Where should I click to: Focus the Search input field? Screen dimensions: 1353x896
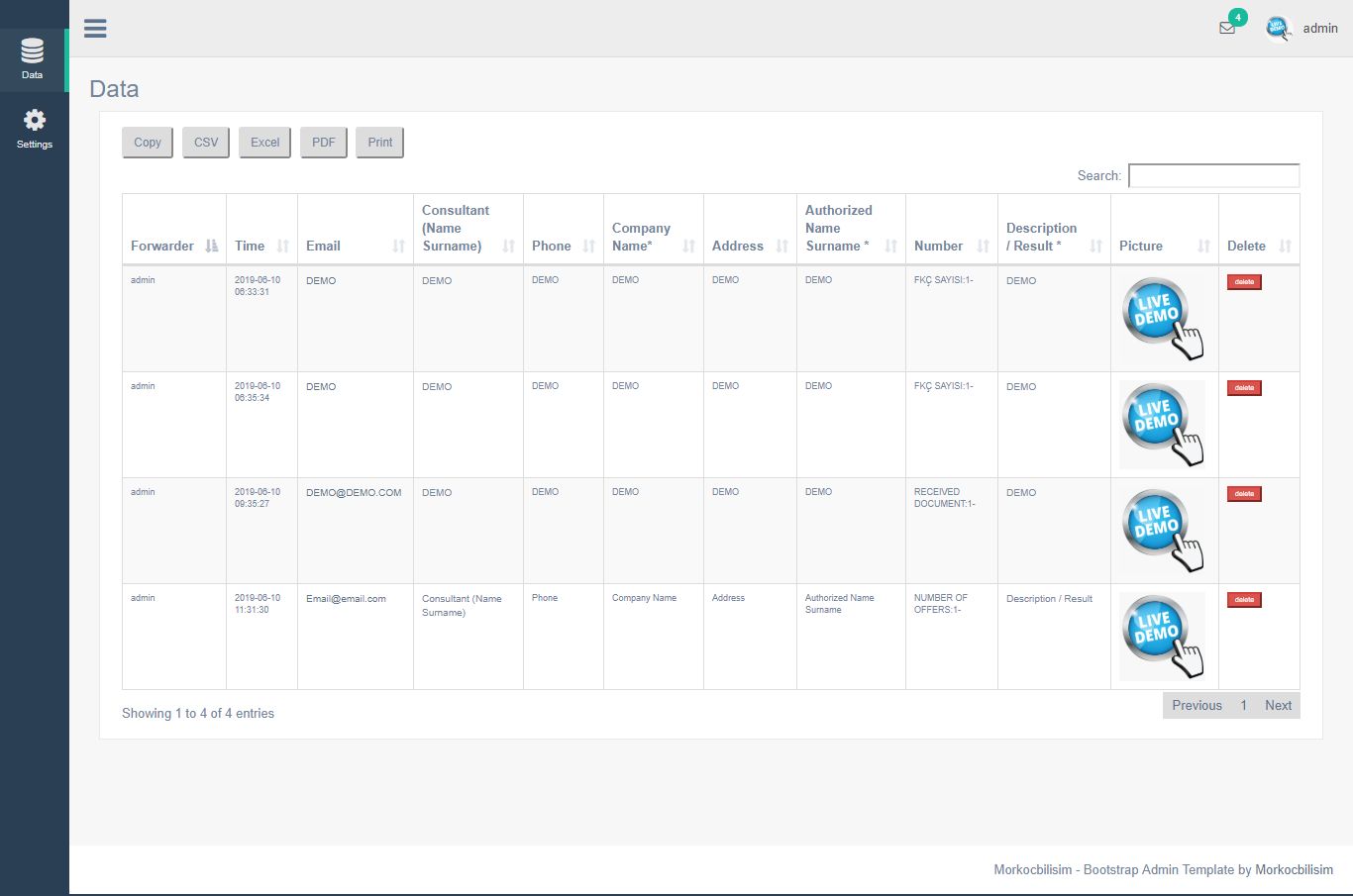coord(1213,175)
